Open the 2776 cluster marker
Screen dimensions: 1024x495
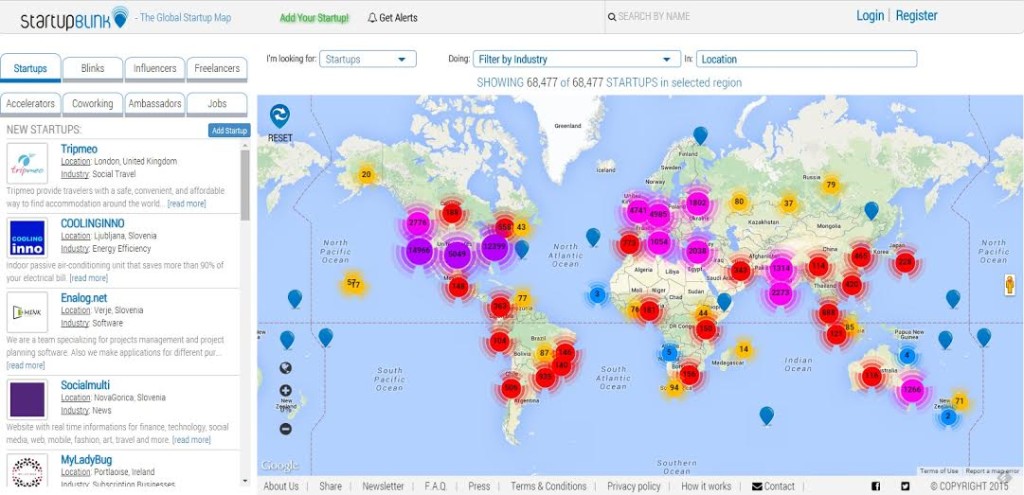417,222
